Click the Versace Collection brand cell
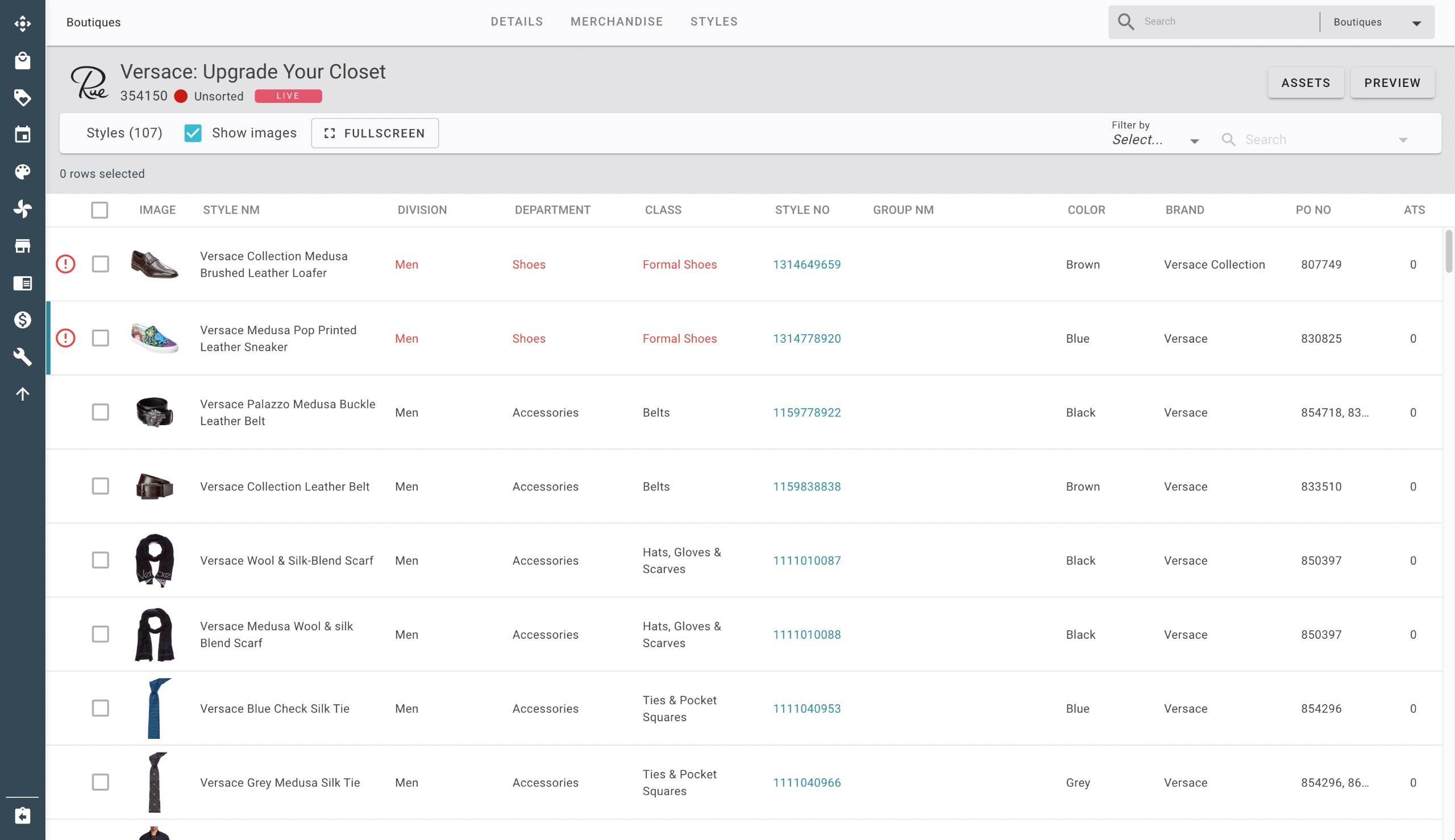 click(x=1215, y=264)
